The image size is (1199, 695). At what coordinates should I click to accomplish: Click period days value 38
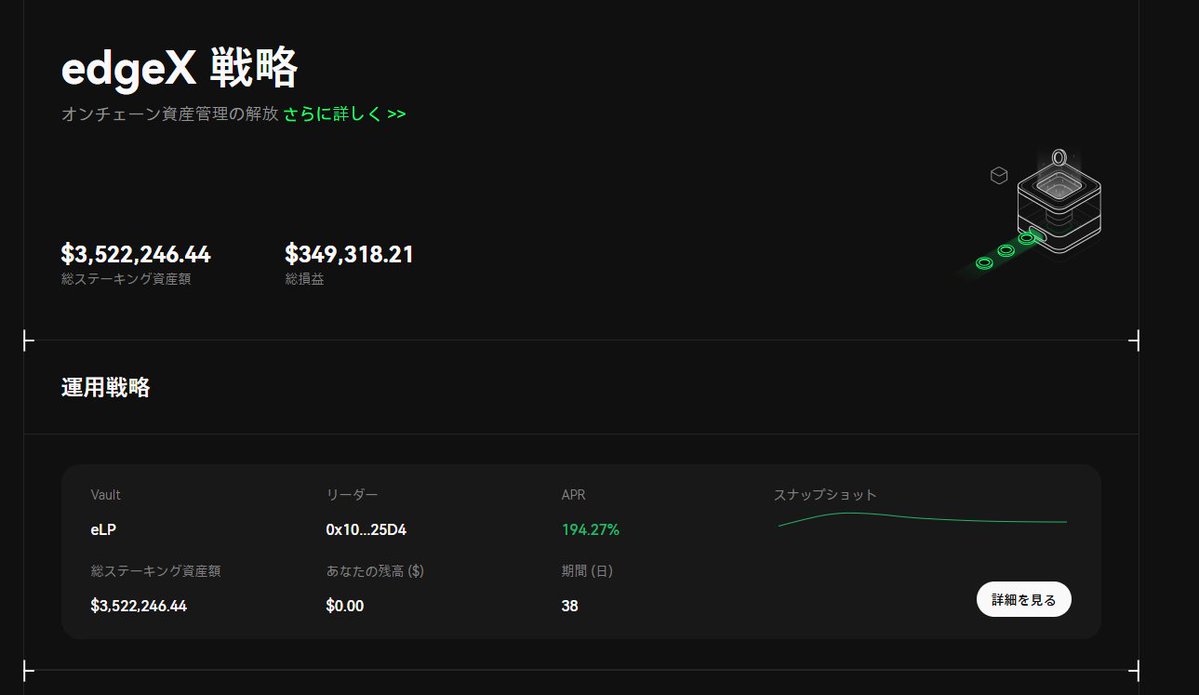click(x=570, y=606)
